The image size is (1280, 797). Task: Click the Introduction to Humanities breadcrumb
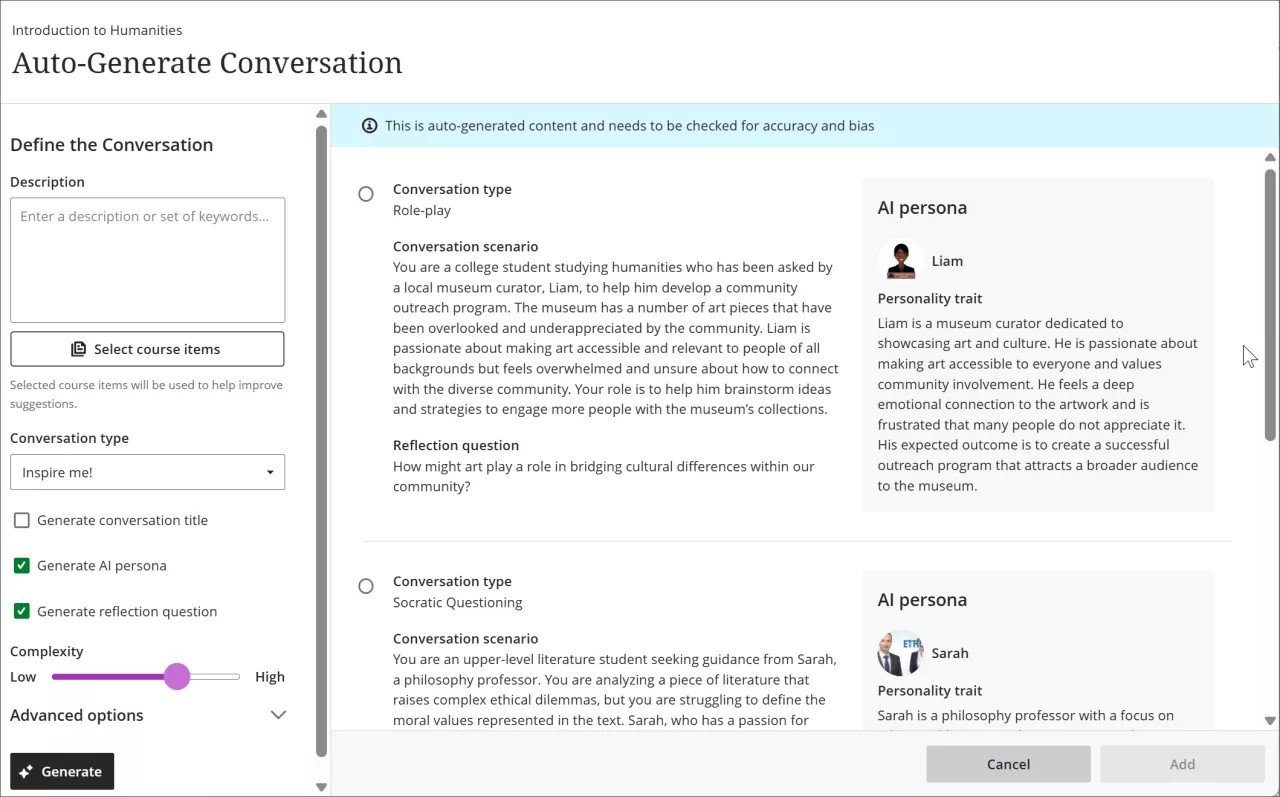coord(96,30)
